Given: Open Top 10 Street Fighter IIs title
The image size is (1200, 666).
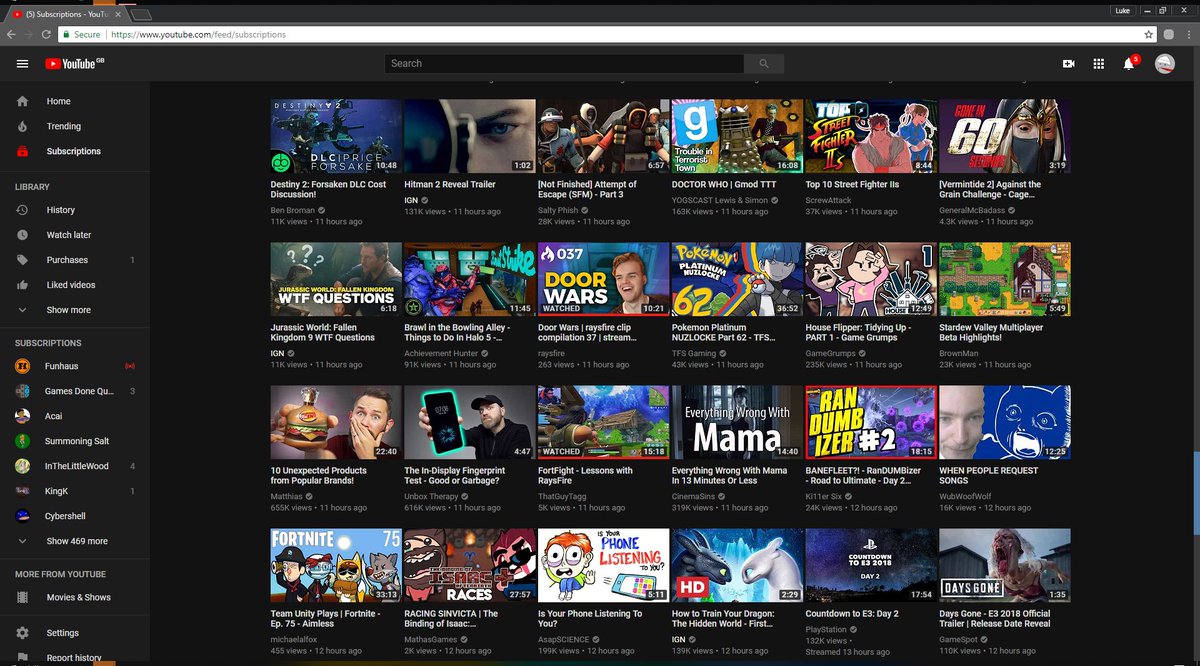Looking at the screenshot, I should 852,184.
